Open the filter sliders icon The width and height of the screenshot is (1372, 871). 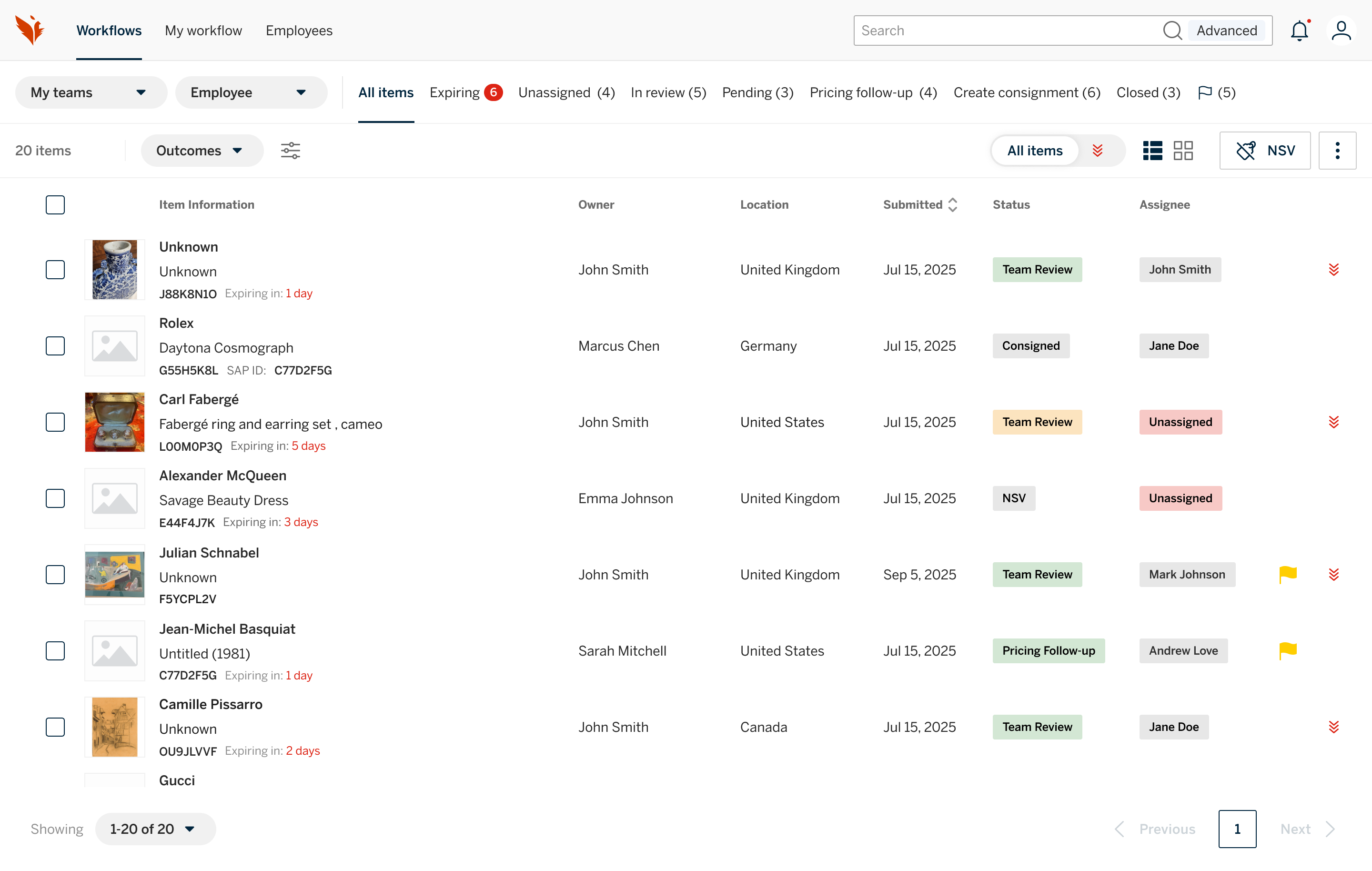[291, 151]
